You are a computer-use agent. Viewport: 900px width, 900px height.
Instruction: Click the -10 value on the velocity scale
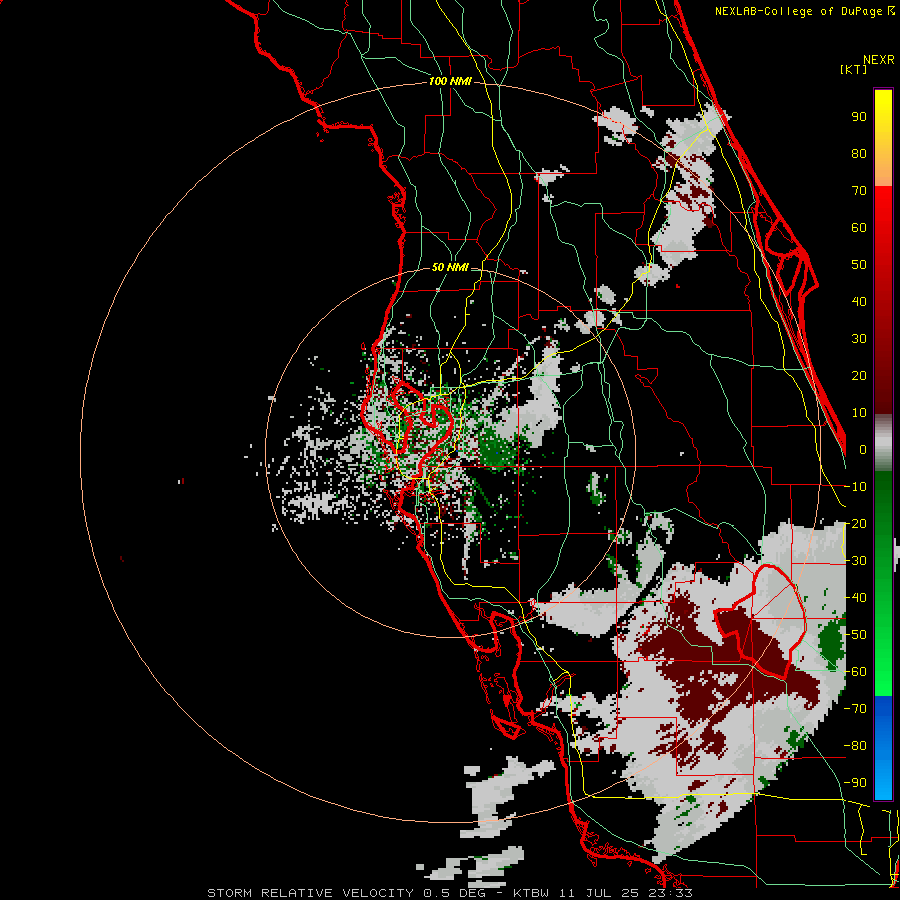855,487
